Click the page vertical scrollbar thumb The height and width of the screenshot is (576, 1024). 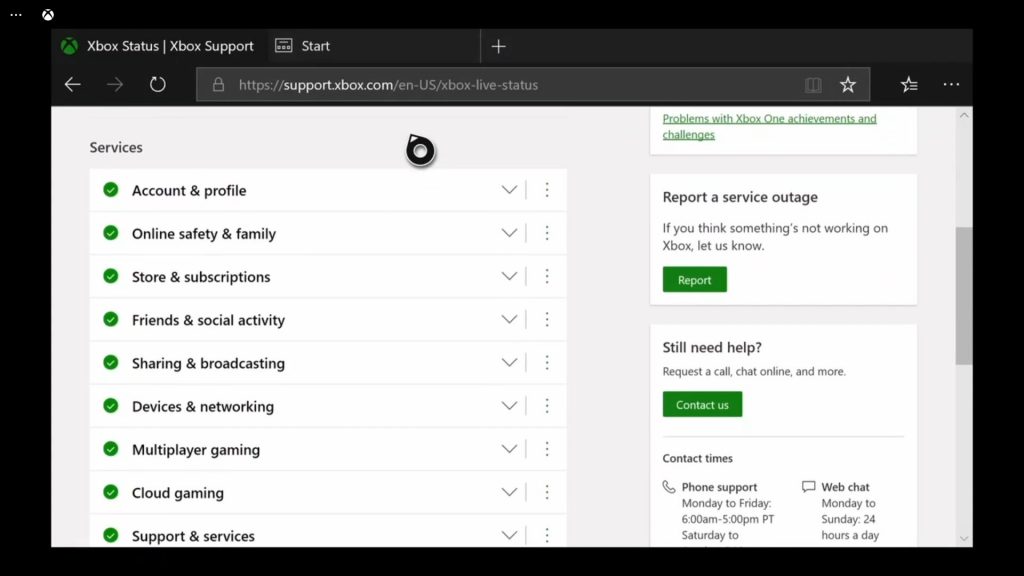click(x=964, y=295)
